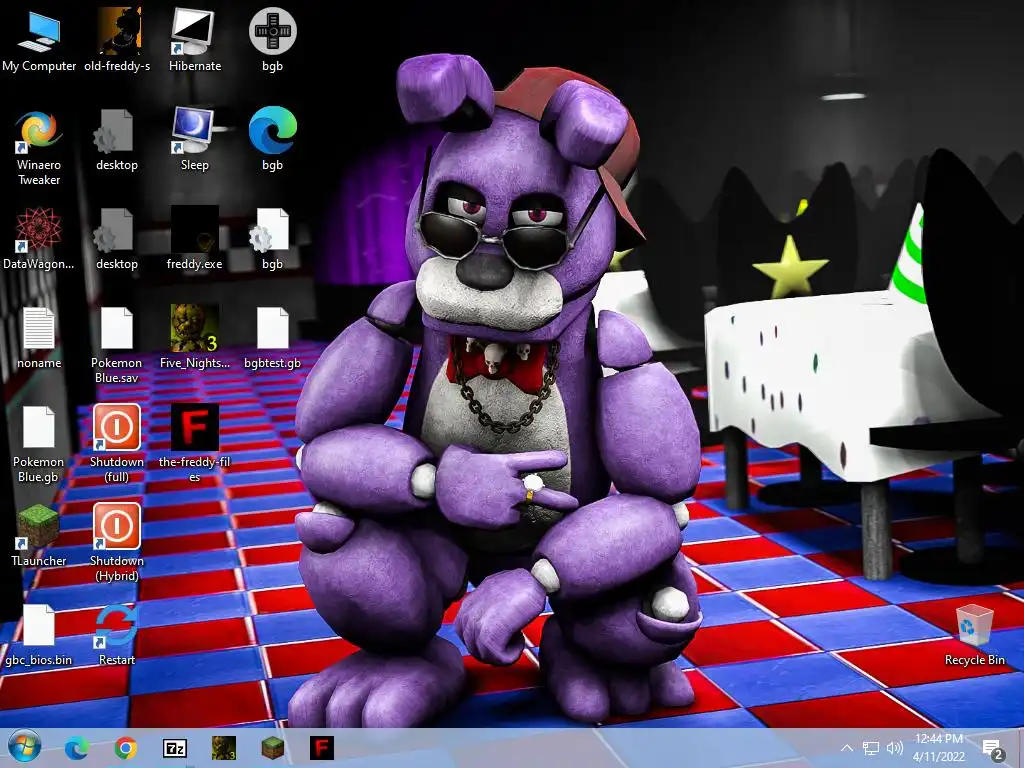Open 7-Zip from the taskbar
Viewport: 1024px width, 768px height.
[174, 748]
